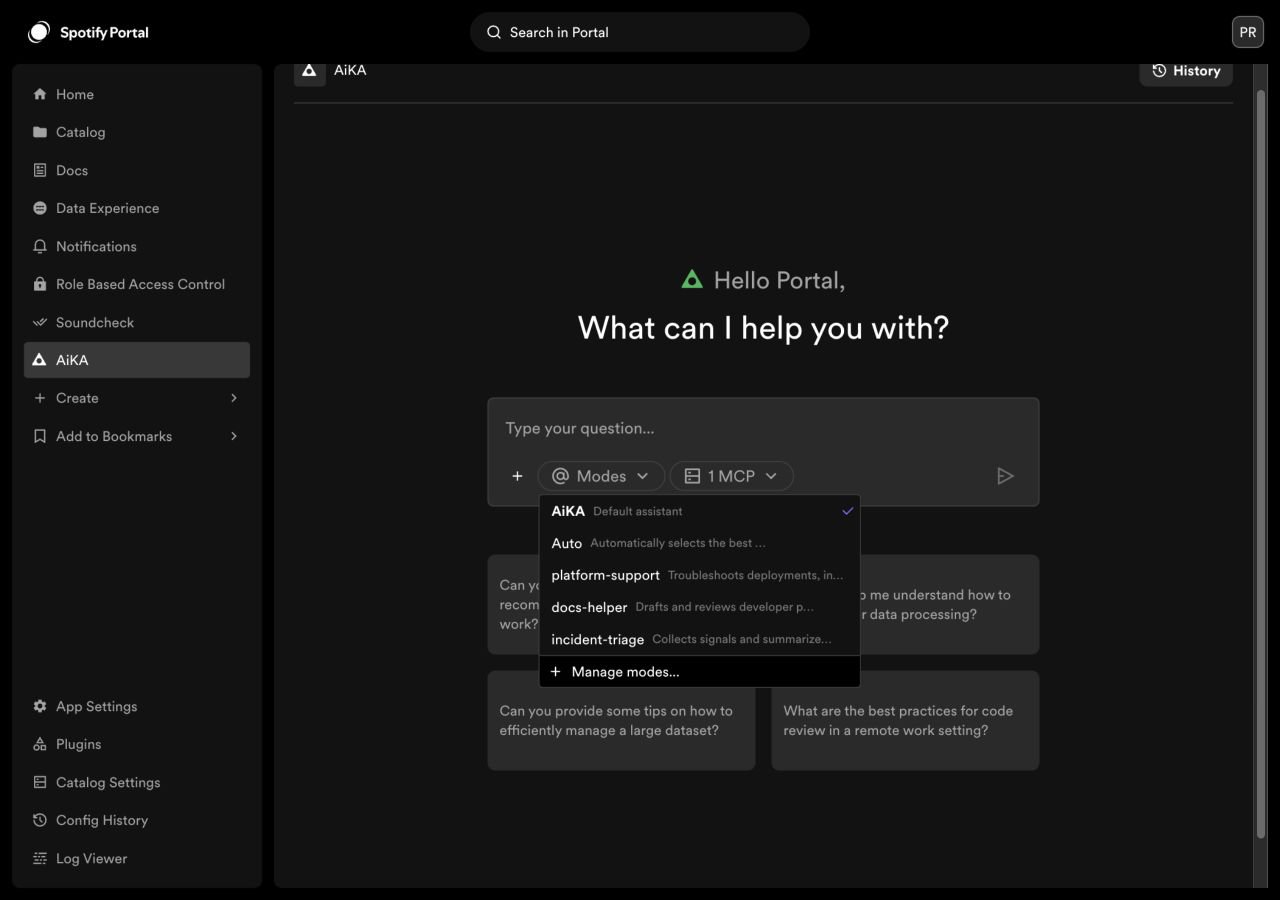The height and width of the screenshot is (900, 1280).
Task: Click the Spotify Portal logo
Action: [x=88, y=32]
